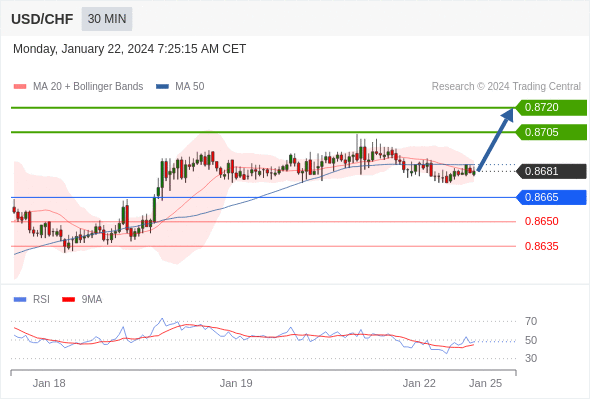Click the Jan 25 date axis label
This screenshot has height=400, width=590.
click(x=485, y=383)
